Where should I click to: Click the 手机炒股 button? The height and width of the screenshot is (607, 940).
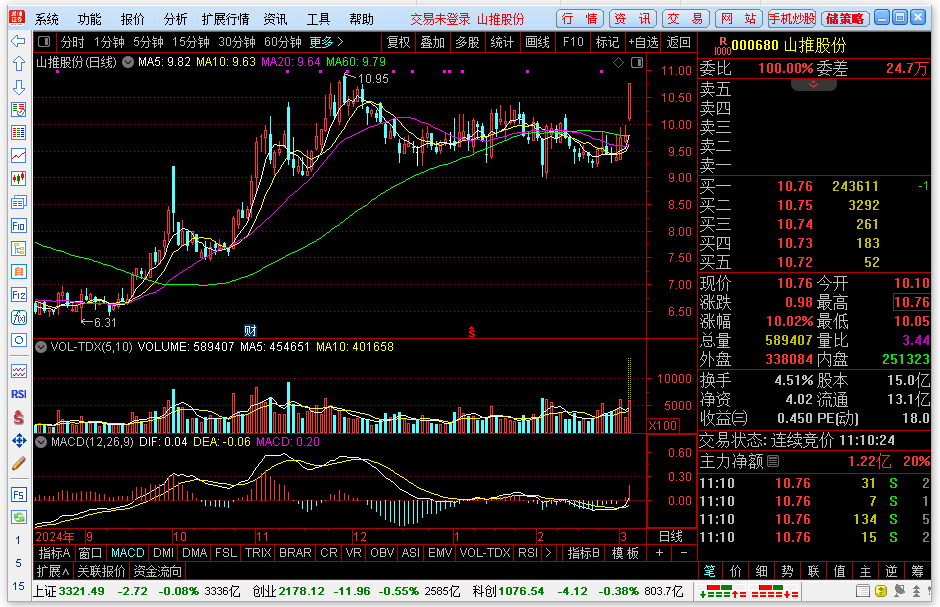click(x=792, y=19)
